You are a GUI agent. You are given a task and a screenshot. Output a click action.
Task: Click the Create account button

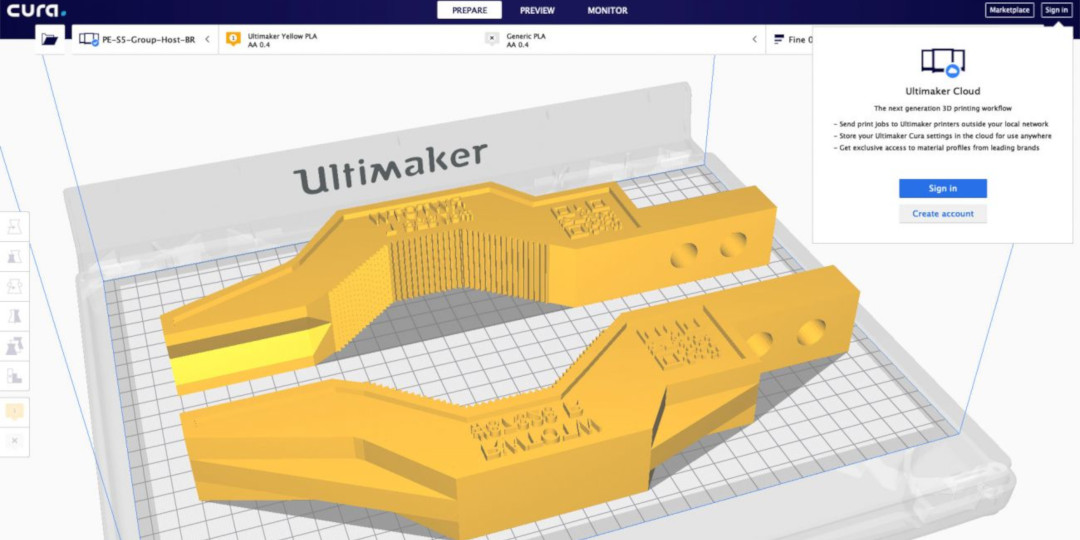coord(942,214)
